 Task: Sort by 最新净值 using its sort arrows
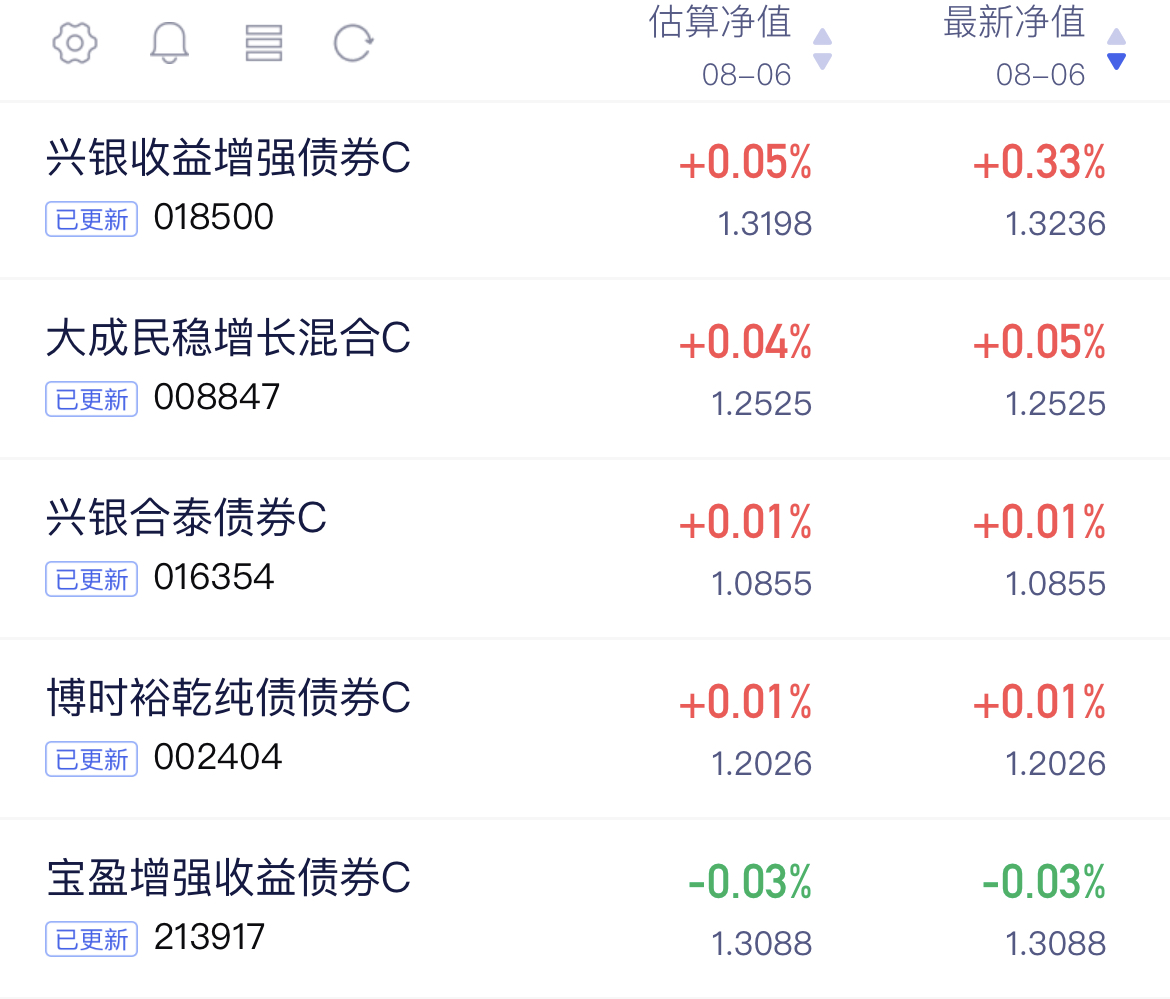pos(1116,49)
